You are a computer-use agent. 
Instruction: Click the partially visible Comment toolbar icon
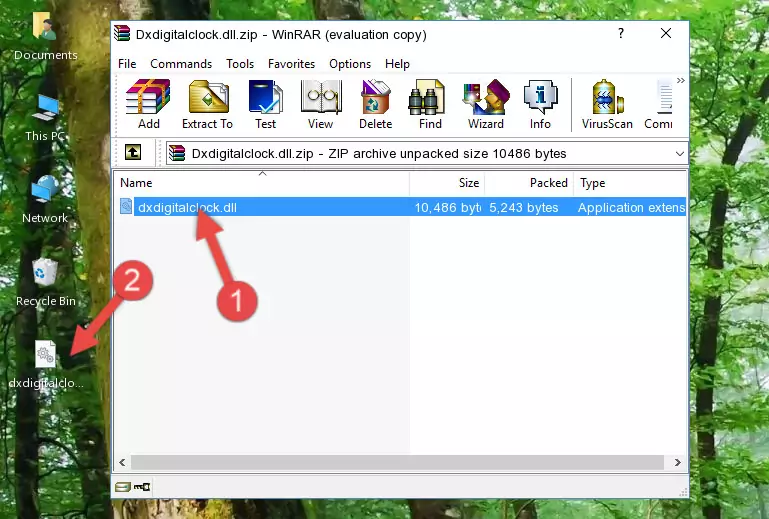[659, 104]
